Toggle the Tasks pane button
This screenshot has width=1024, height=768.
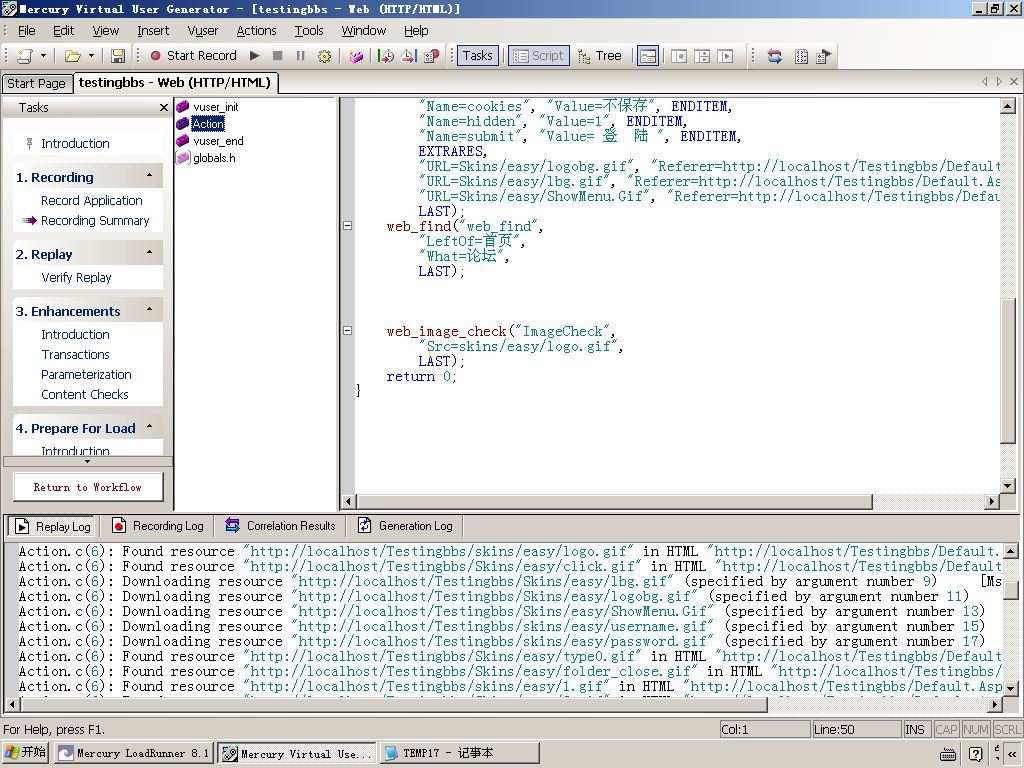point(478,56)
